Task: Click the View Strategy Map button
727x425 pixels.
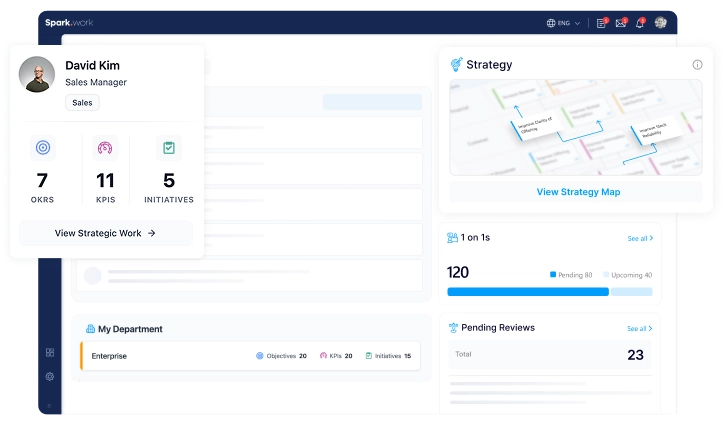Action: (578, 192)
